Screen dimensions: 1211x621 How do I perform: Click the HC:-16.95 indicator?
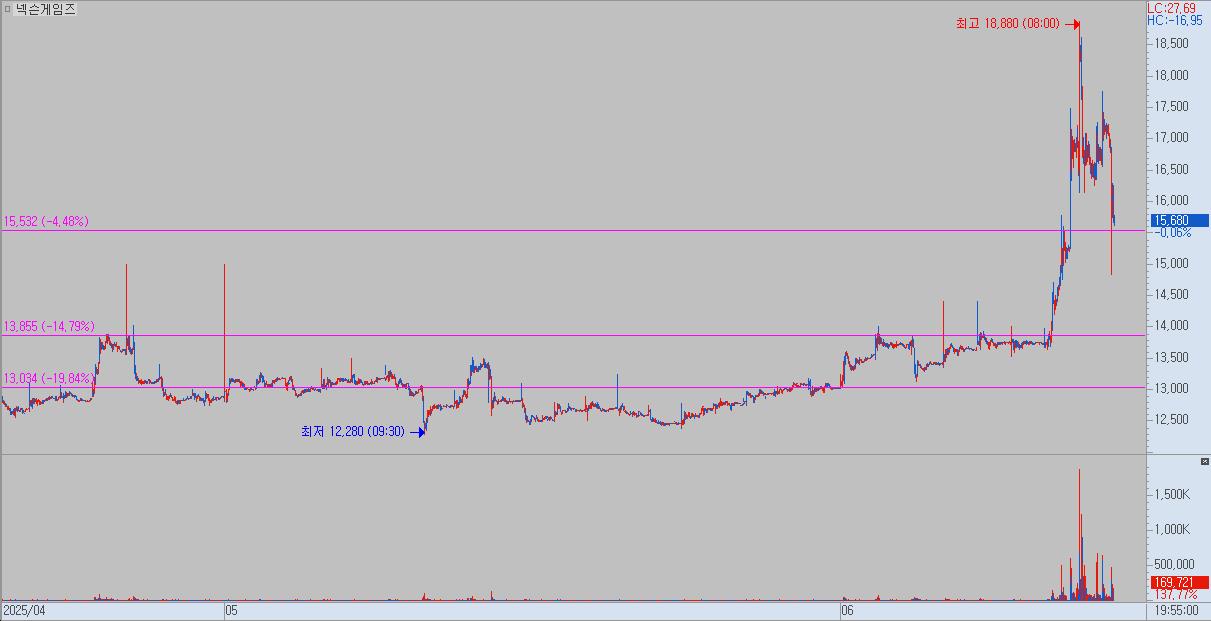click(x=1175, y=20)
